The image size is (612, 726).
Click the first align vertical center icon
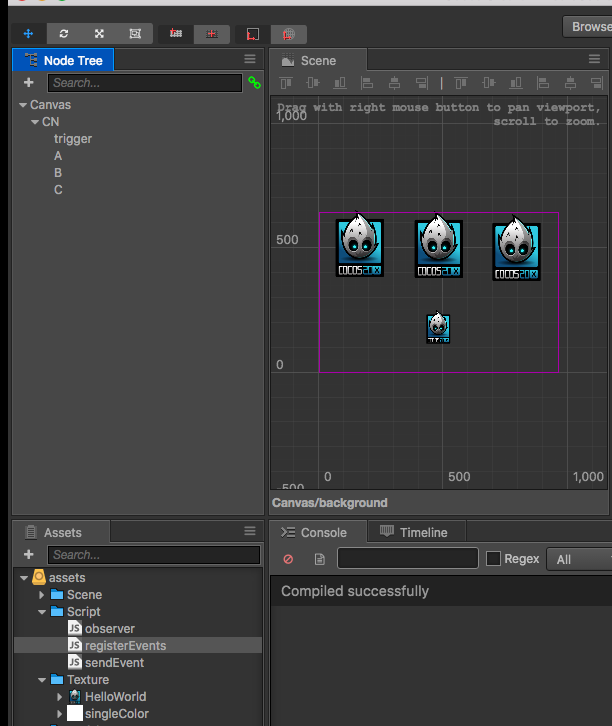tap(313, 83)
